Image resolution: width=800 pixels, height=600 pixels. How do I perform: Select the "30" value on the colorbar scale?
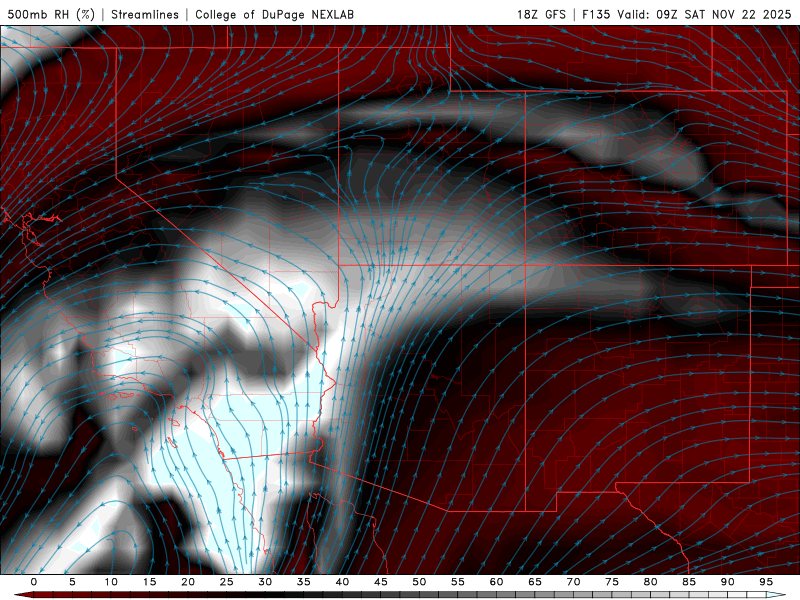tap(265, 582)
